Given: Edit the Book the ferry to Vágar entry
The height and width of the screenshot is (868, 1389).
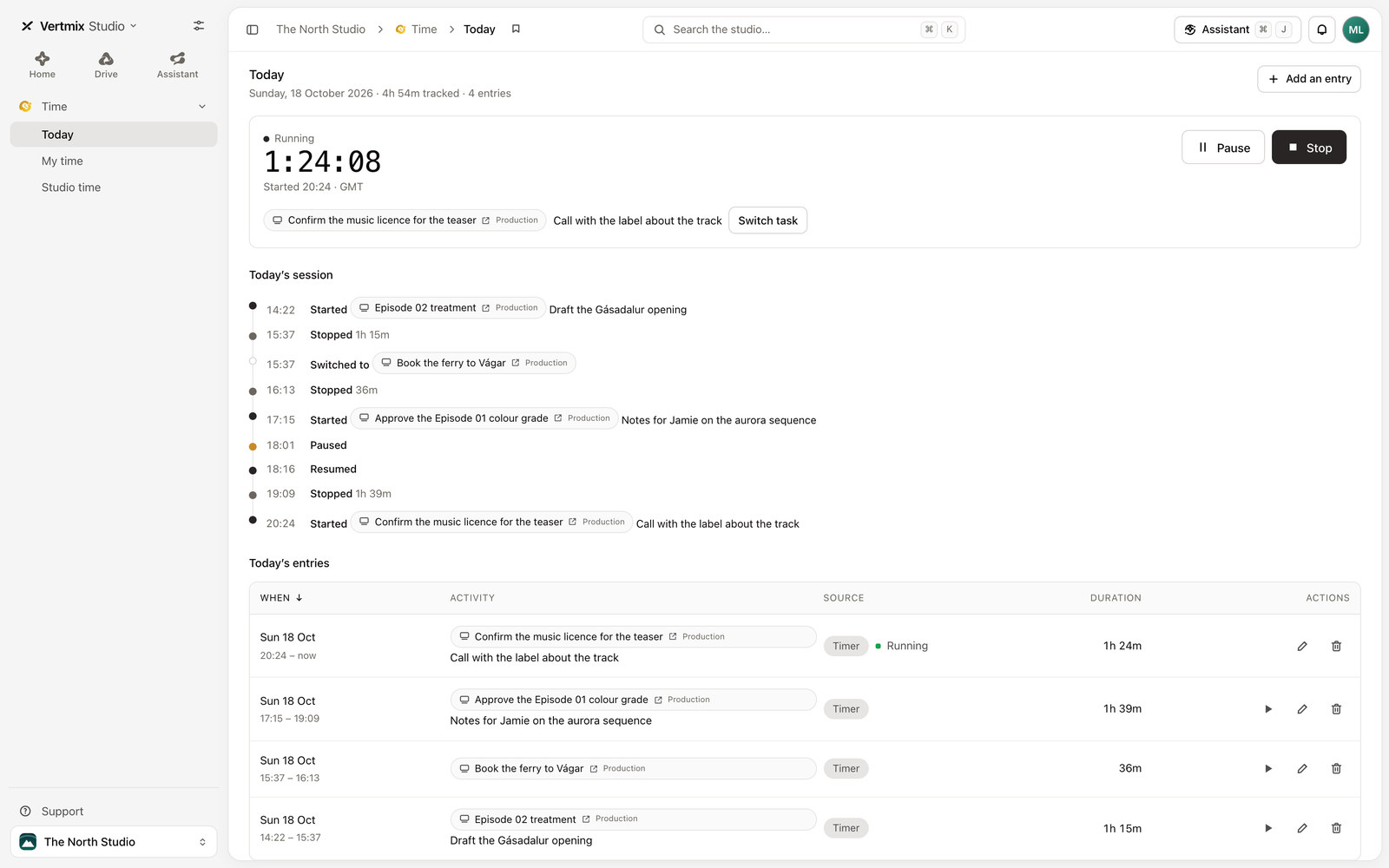Looking at the screenshot, I should (x=1302, y=768).
